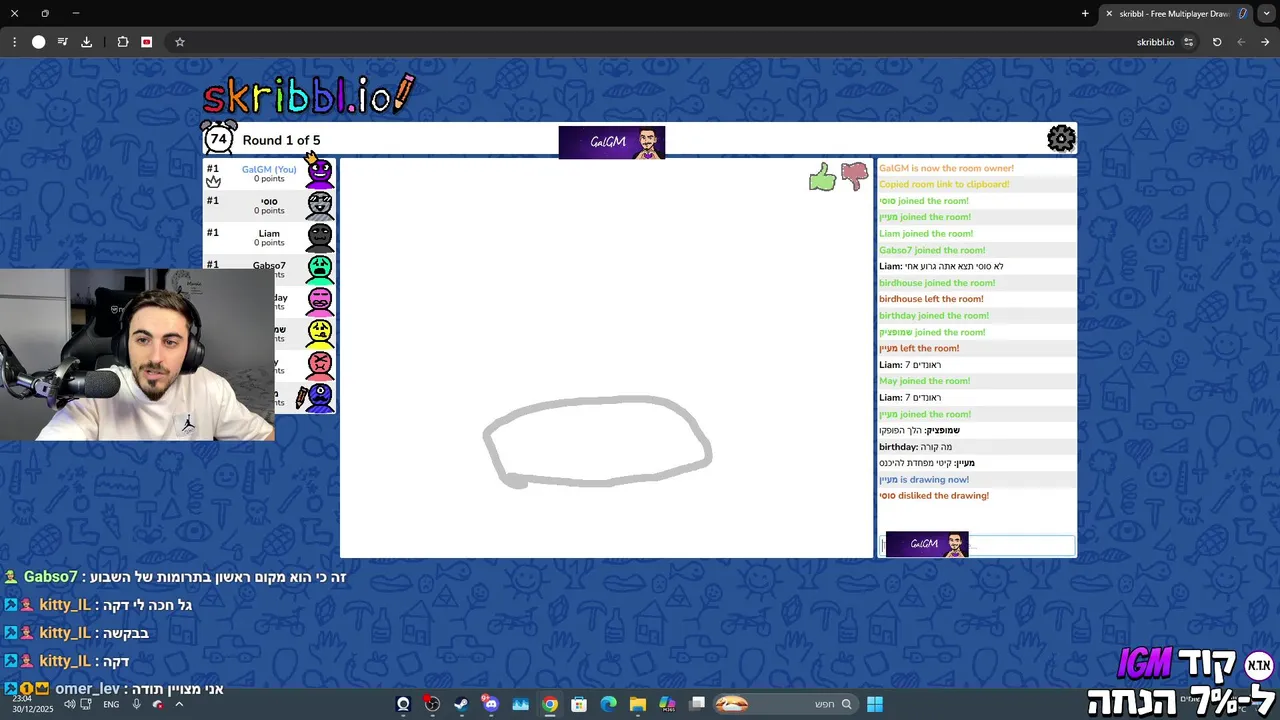Click the microphone tray icon
The image size is (1280, 720).
click(137, 704)
